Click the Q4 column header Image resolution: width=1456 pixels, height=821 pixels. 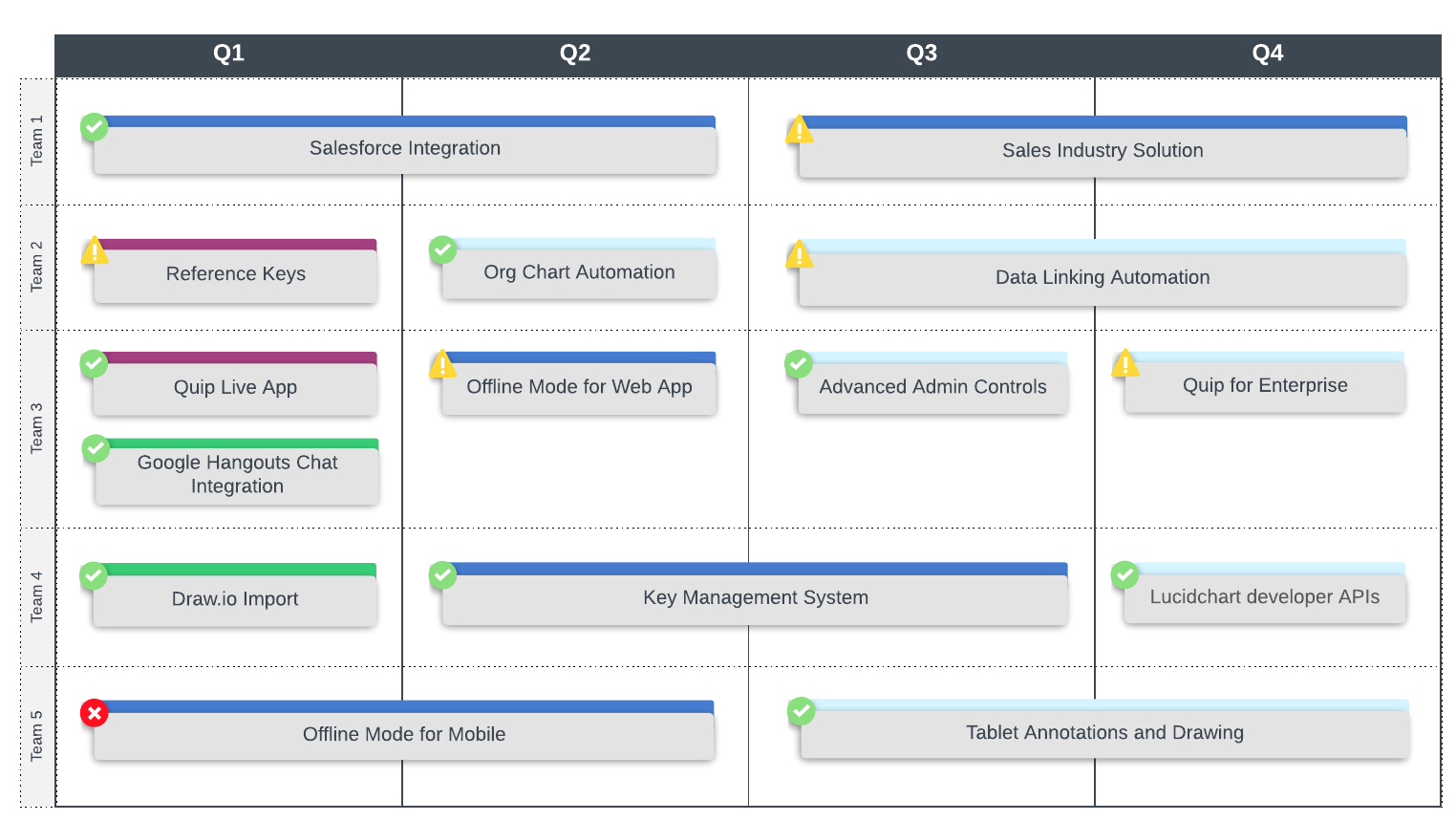click(1267, 54)
